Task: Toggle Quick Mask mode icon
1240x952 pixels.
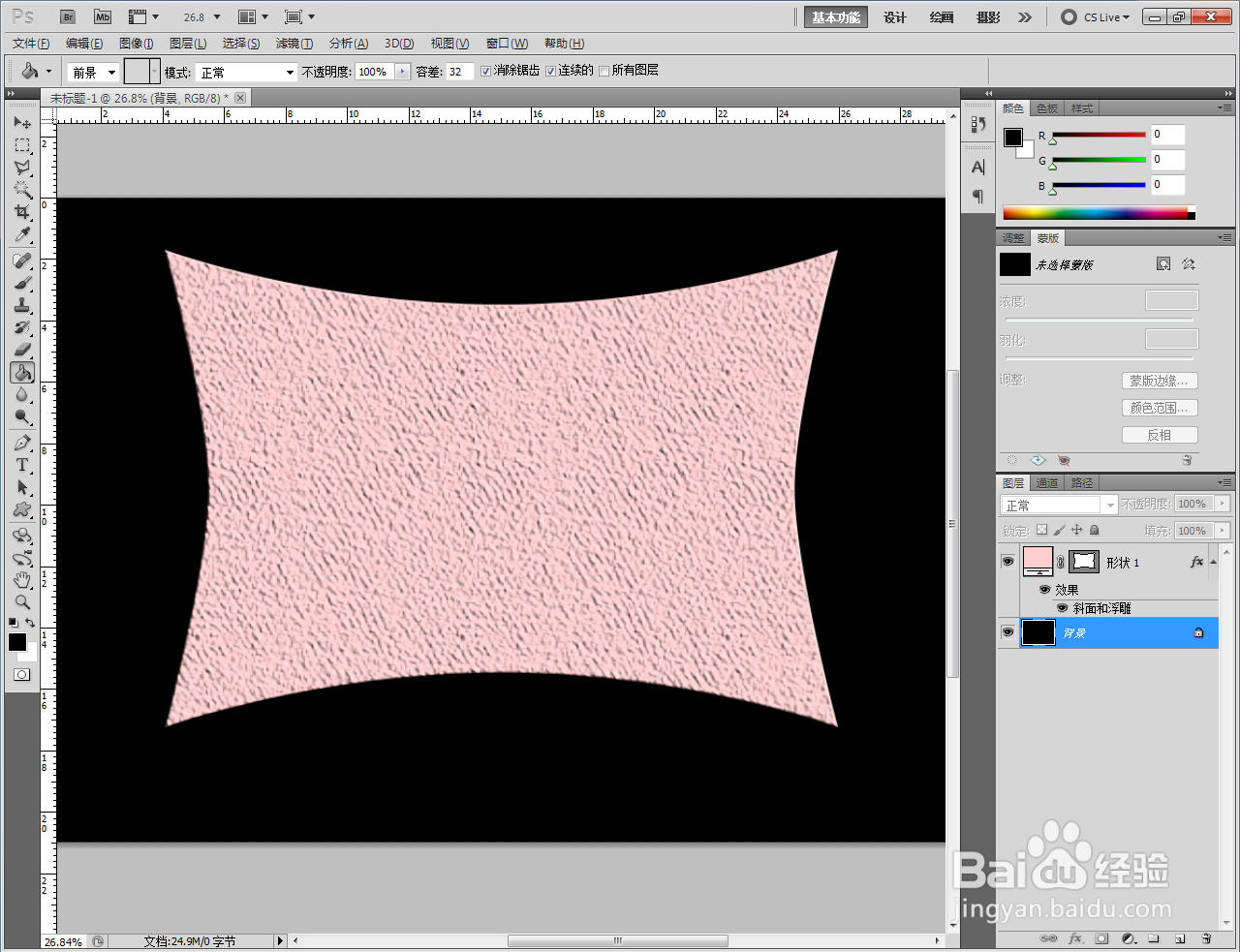Action: (21, 675)
